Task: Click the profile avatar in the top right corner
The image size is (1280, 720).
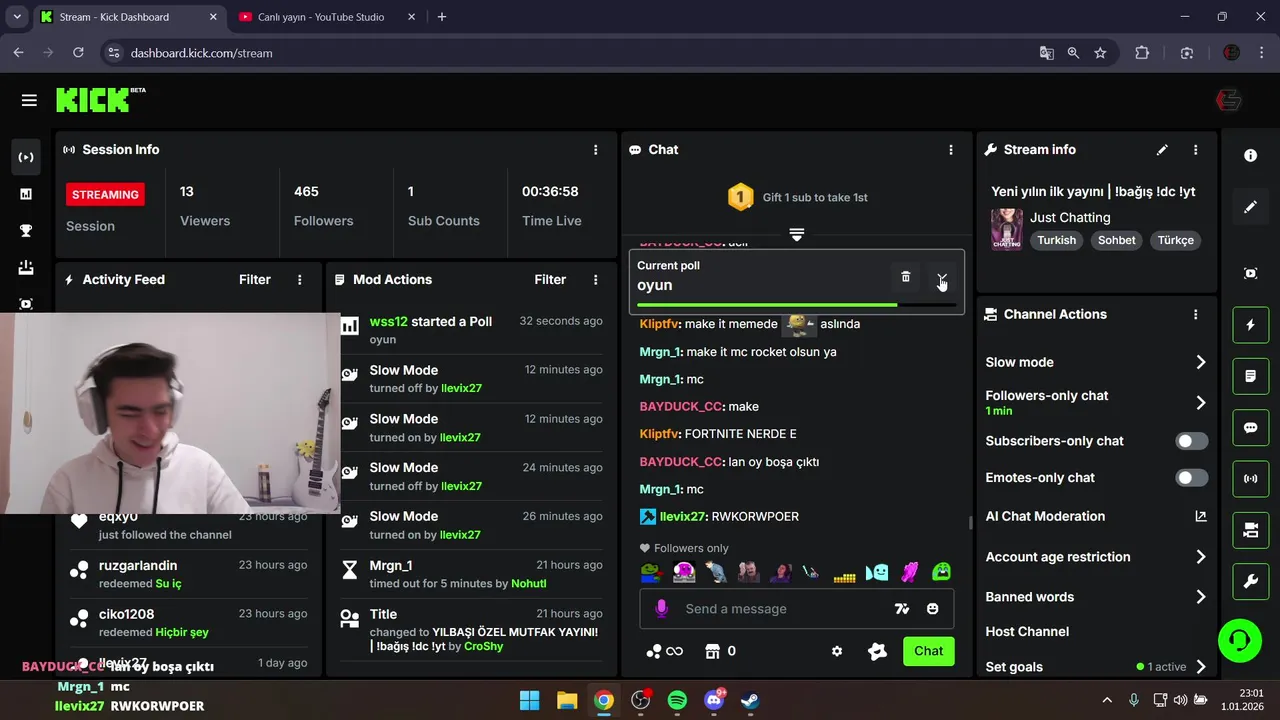Action: tap(1228, 100)
